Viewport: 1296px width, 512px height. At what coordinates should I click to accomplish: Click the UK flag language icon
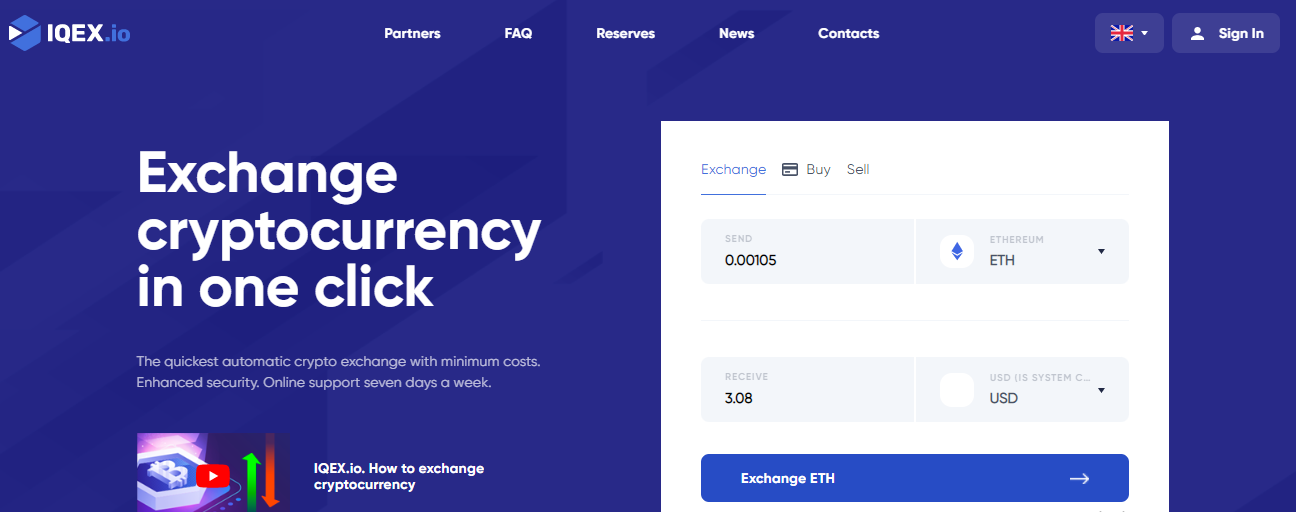[1122, 33]
